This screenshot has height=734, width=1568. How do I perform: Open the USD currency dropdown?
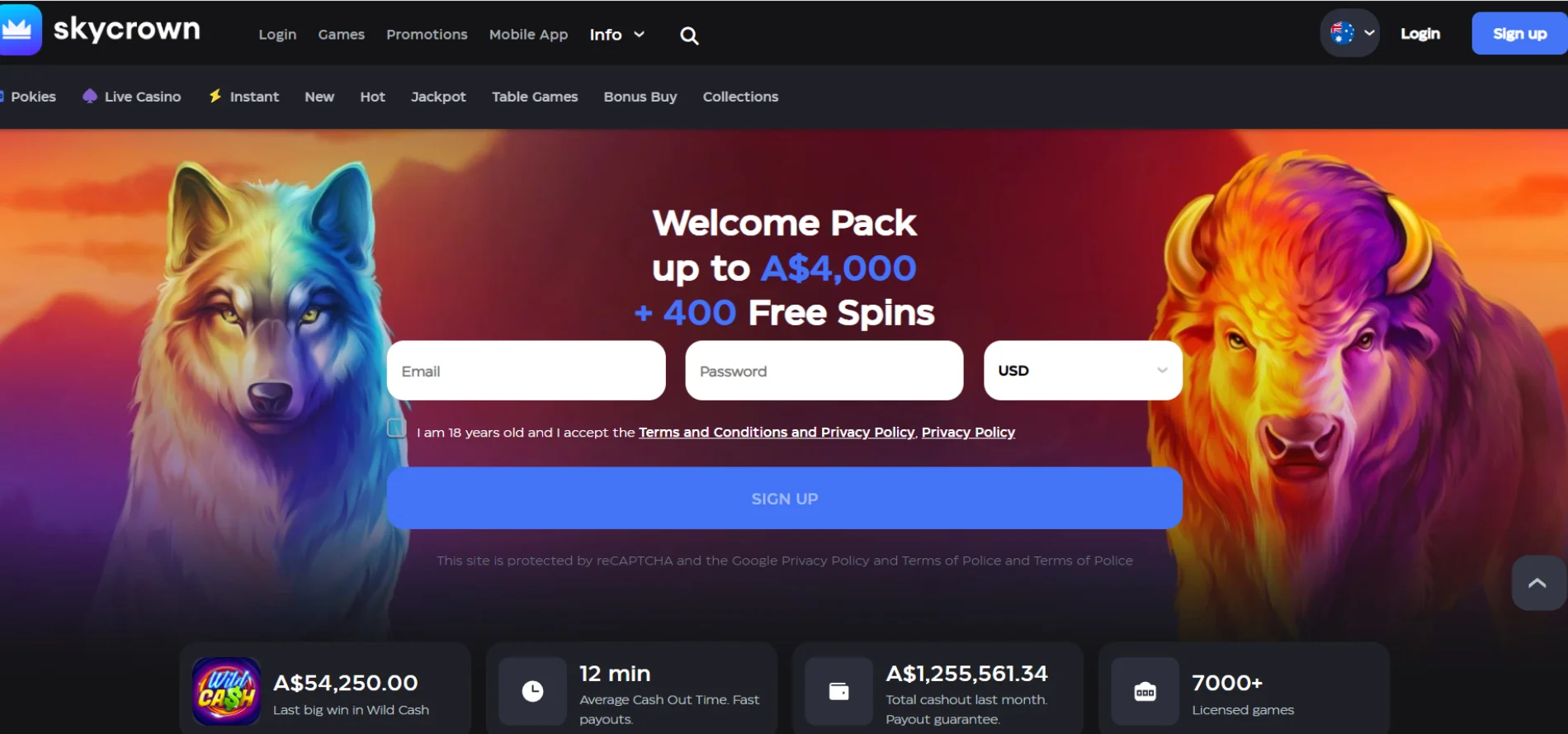(1083, 371)
